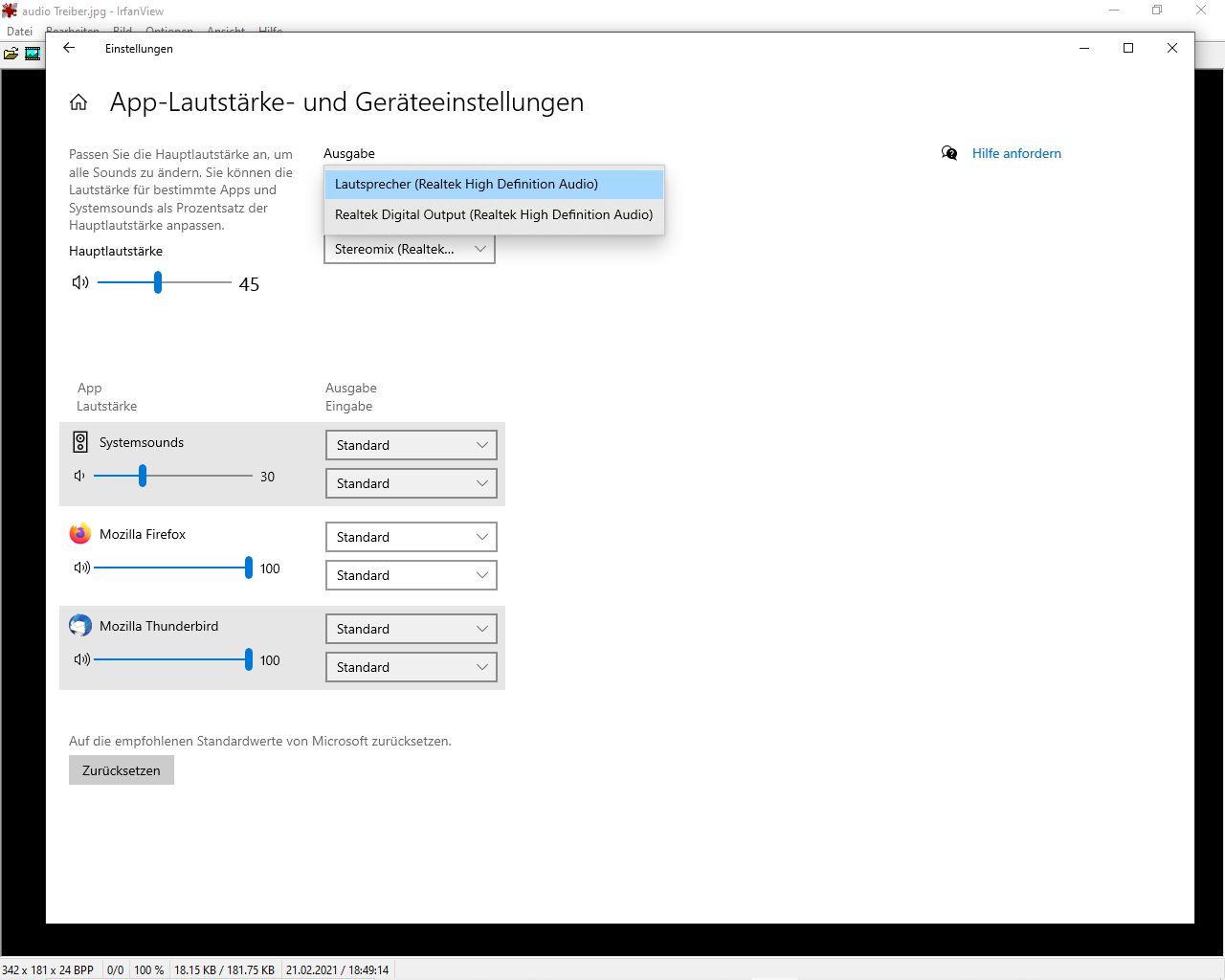Minimize the Einstellungen window
The height and width of the screenshot is (980, 1225).
[1084, 48]
